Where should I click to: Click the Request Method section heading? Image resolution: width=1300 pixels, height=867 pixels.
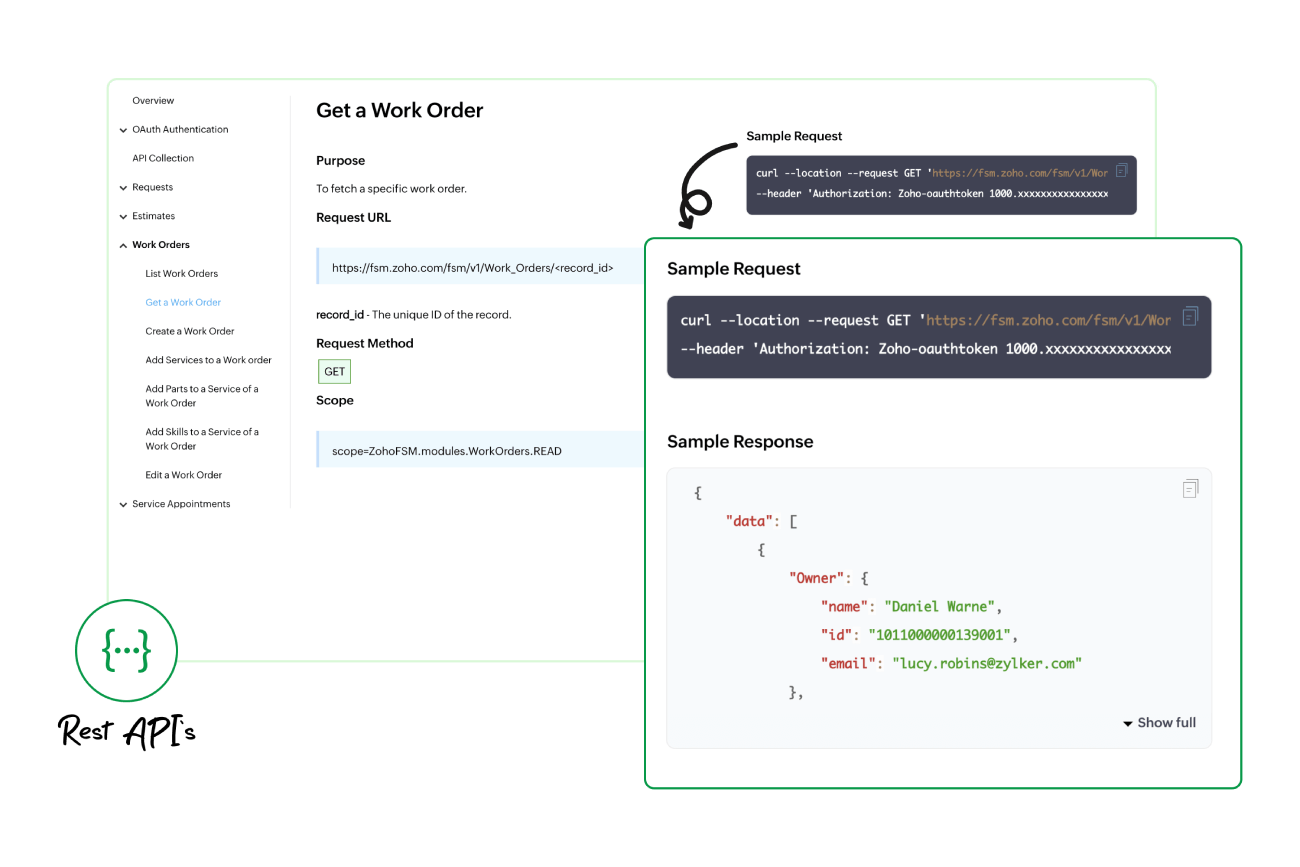365,344
